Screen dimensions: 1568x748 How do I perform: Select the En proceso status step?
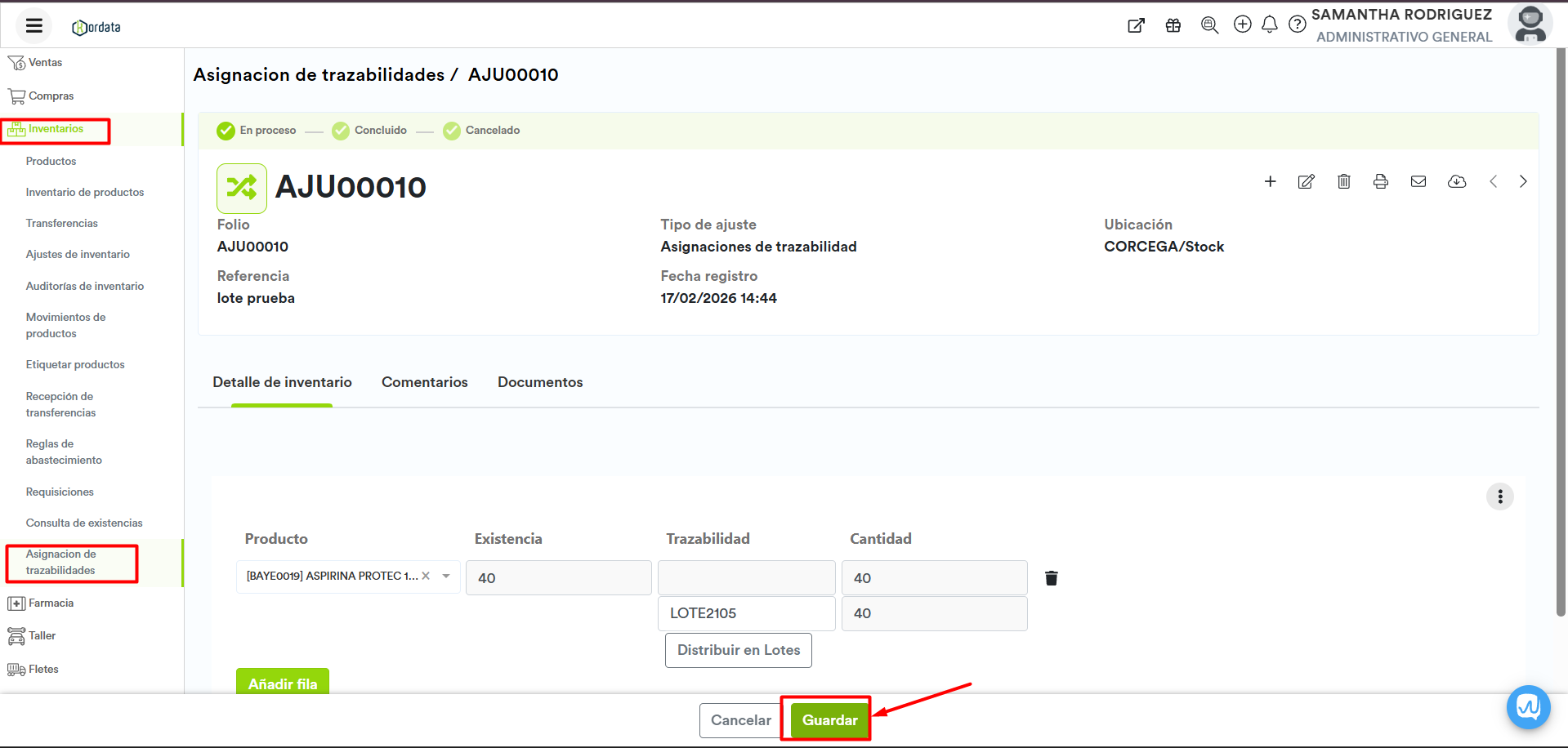[x=257, y=131]
